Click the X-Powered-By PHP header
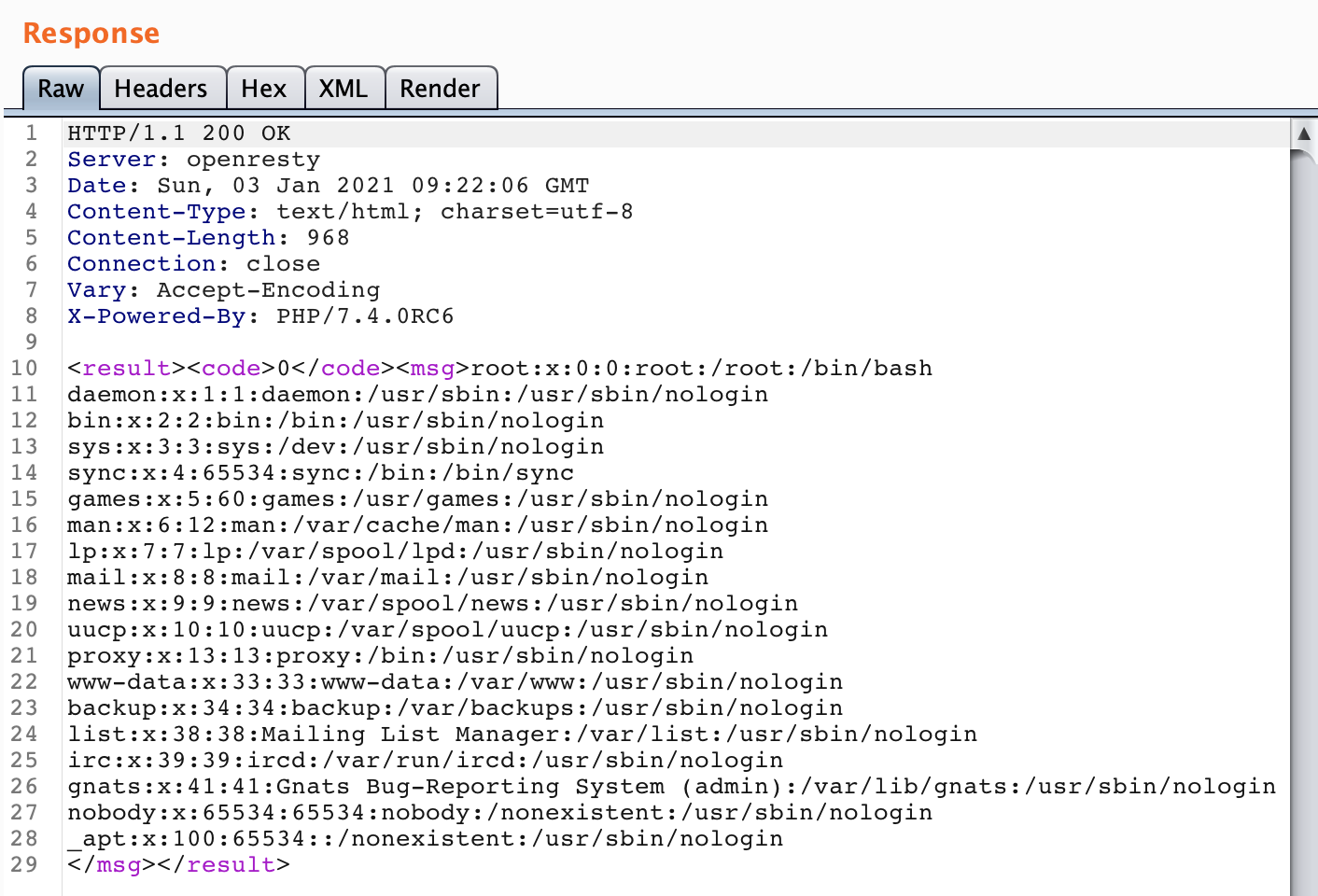This screenshot has height=896, width=1318. pyautogui.click(x=259, y=315)
